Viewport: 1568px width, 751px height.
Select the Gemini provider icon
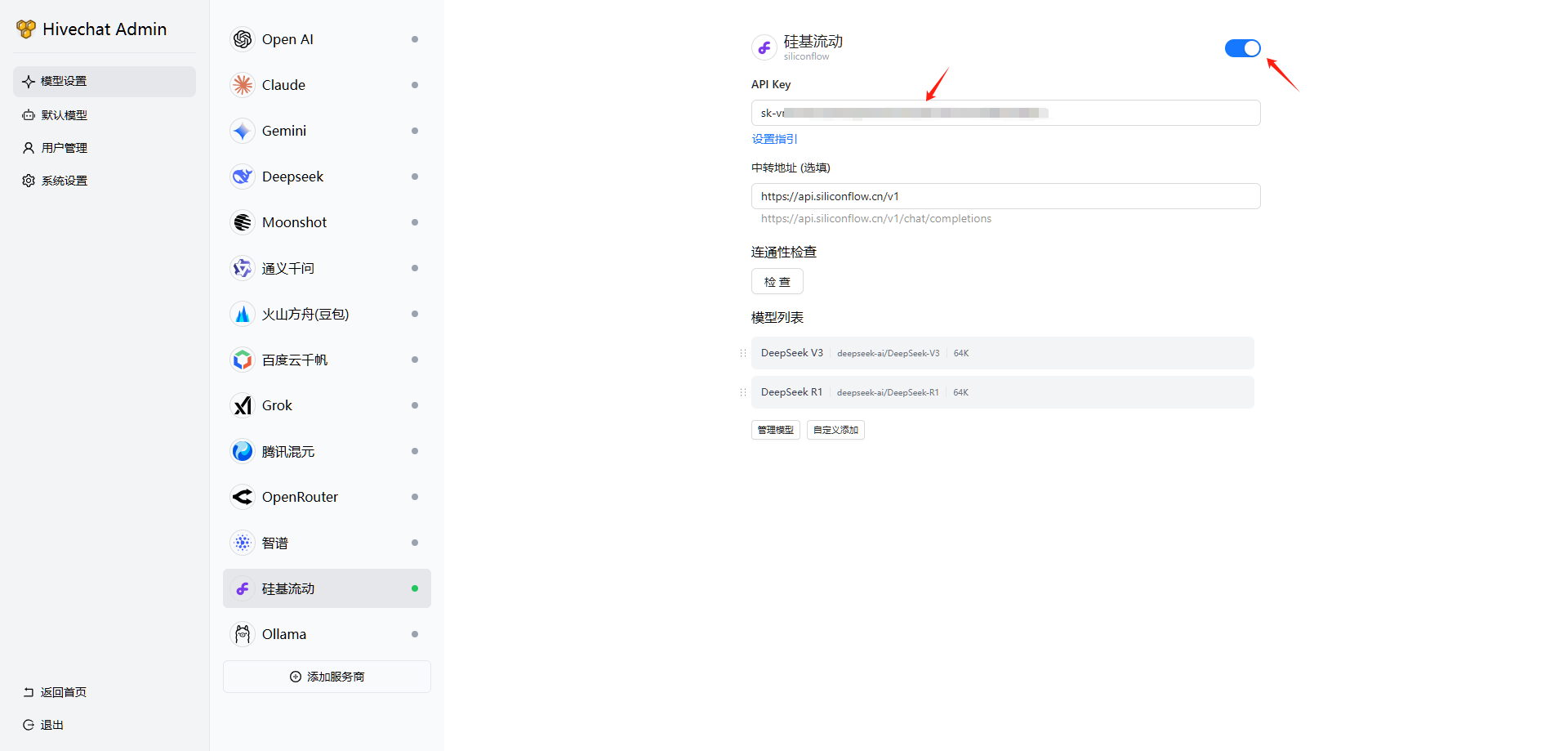[243, 131]
